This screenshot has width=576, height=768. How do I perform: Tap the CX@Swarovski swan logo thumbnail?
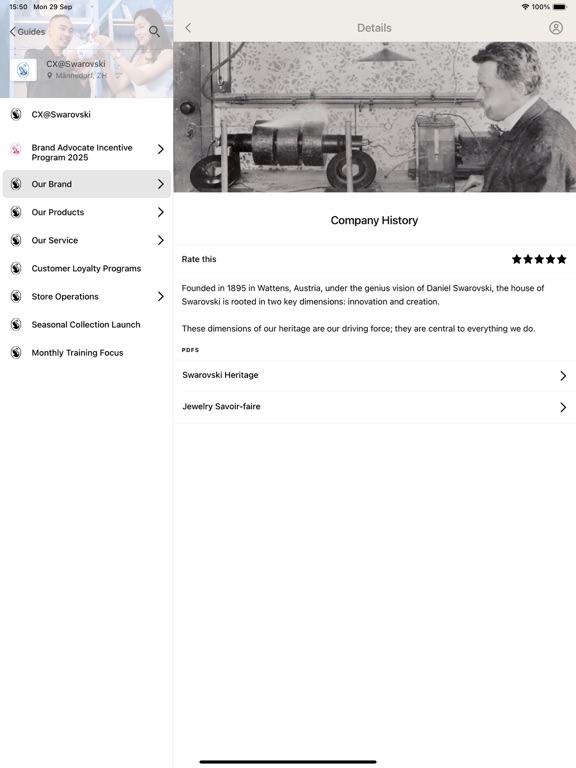[23, 70]
